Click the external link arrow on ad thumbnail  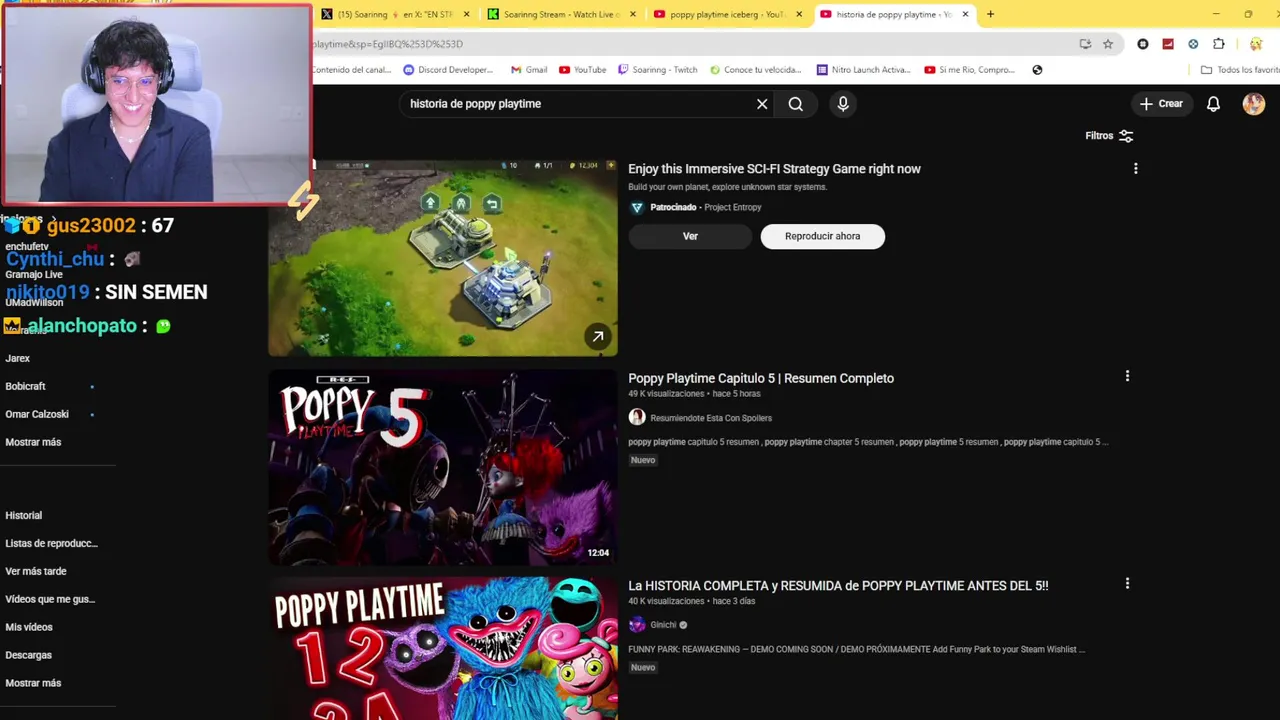click(597, 337)
